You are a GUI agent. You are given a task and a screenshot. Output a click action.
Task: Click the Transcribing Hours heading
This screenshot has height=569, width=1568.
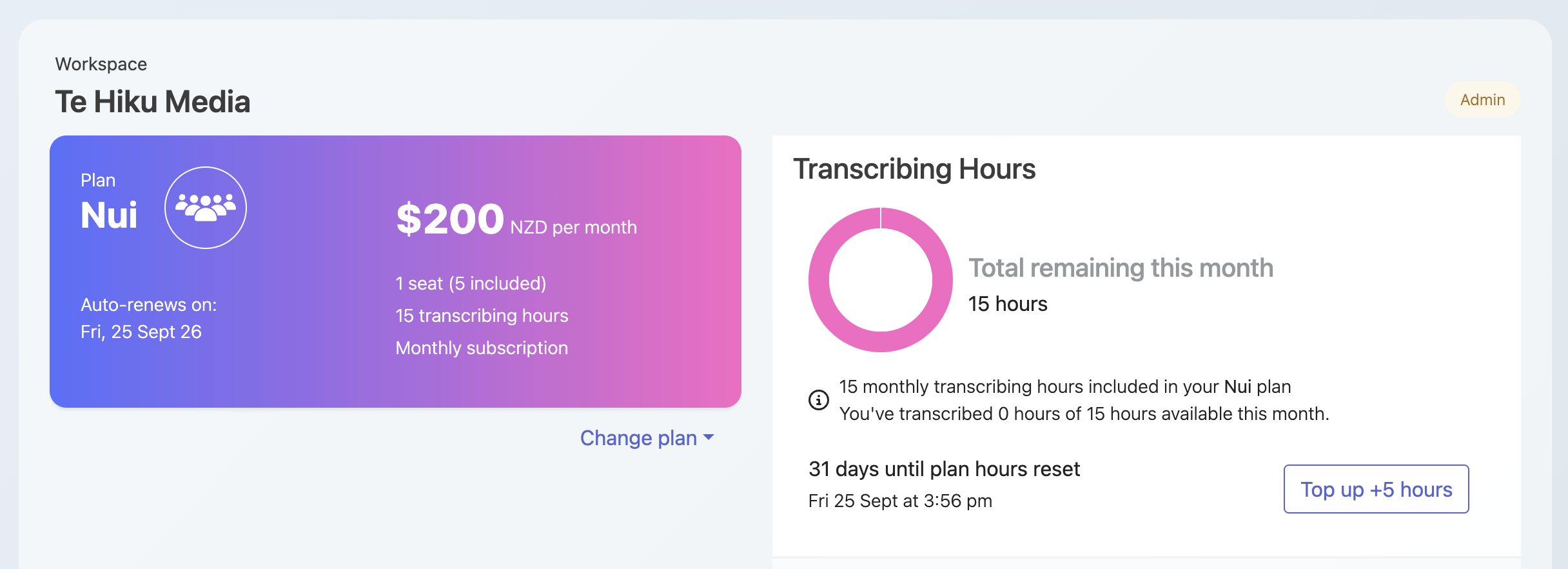tap(914, 169)
